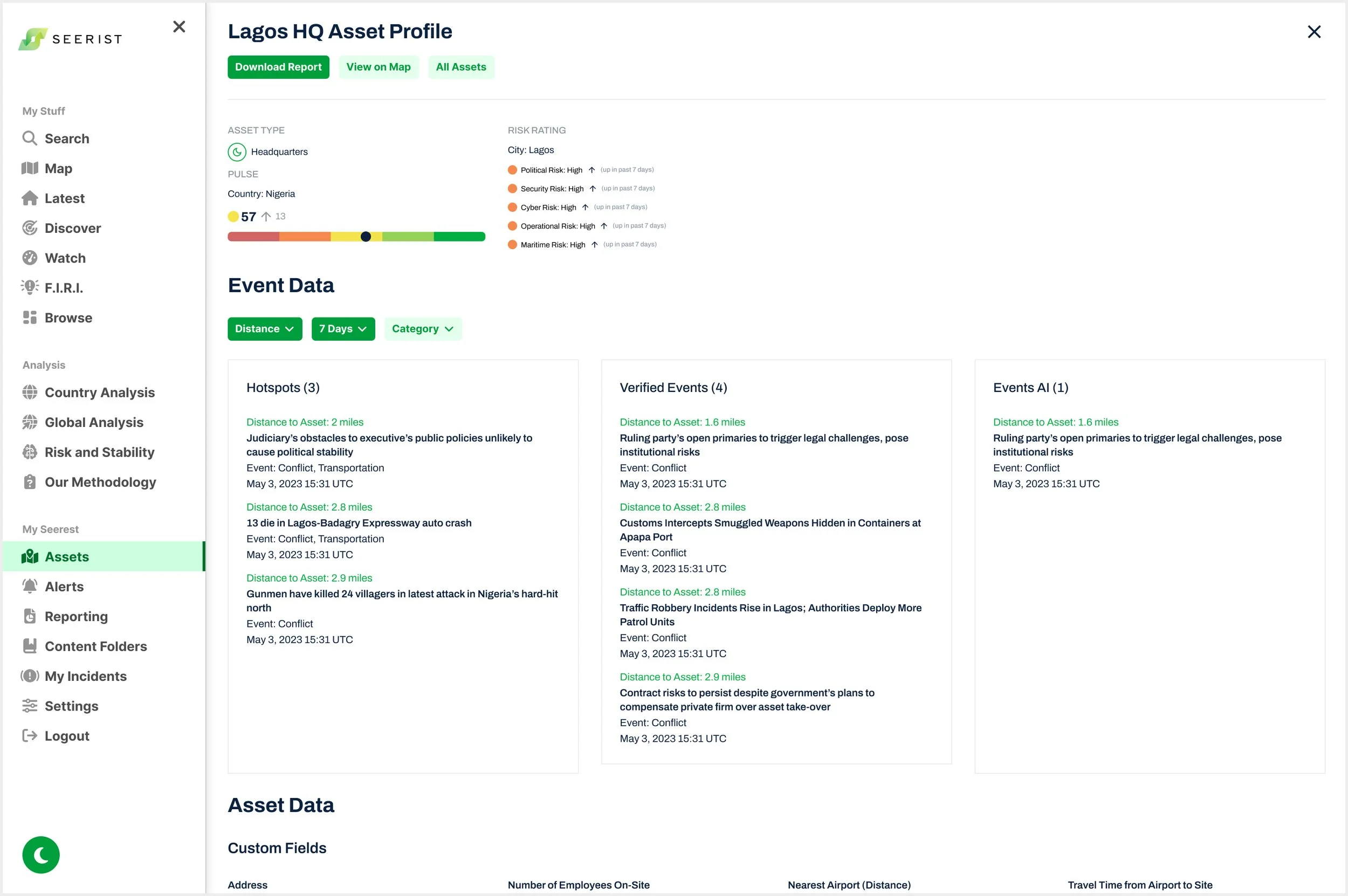Click the Discover target icon
Screen dimensions: 1348x896
click(30, 228)
